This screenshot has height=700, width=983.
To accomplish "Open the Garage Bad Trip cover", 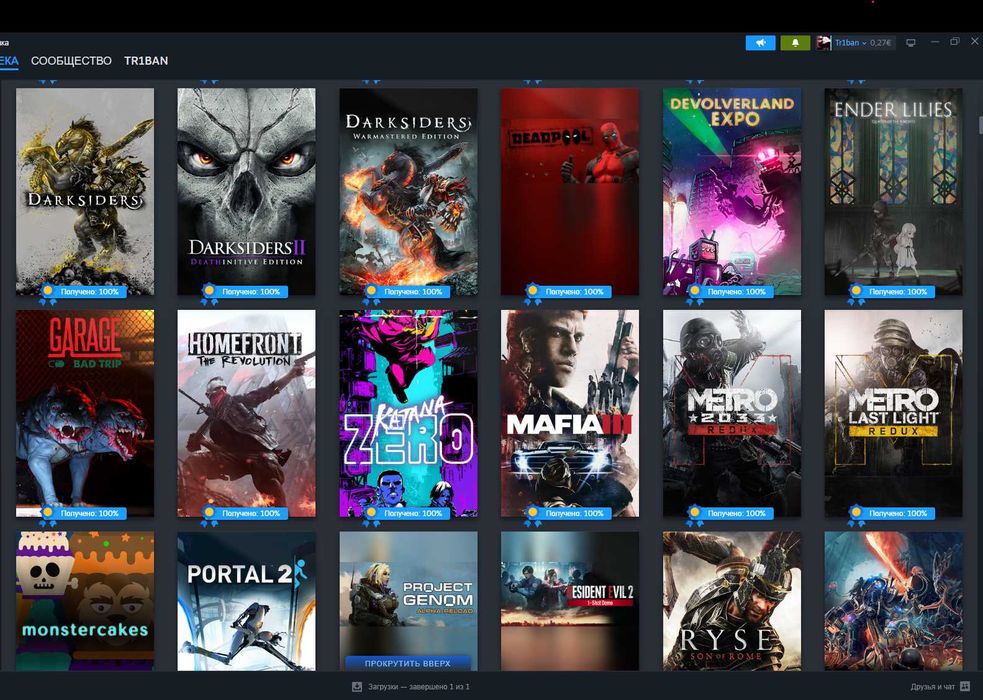I will click(x=85, y=413).
